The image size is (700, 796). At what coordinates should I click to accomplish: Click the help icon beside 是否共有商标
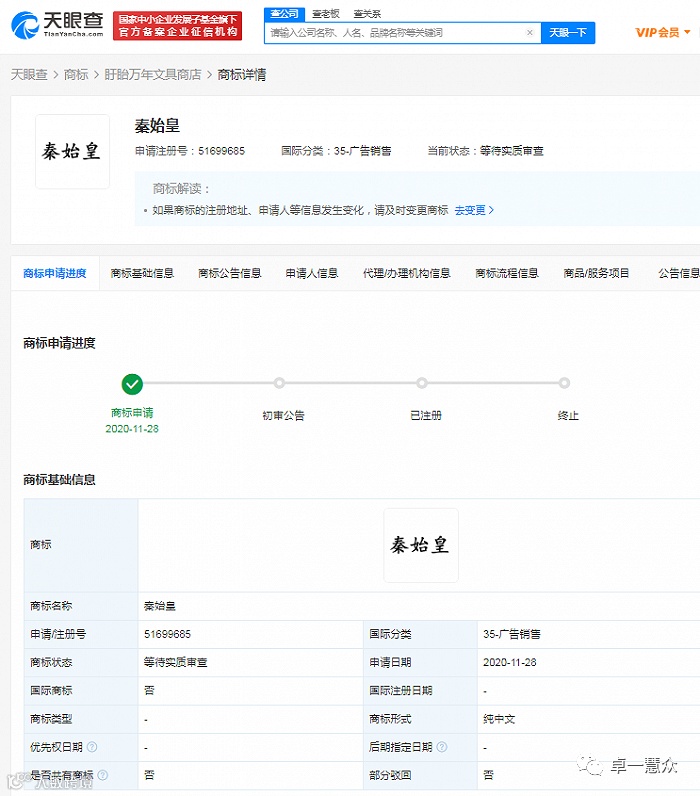pos(103,775)
